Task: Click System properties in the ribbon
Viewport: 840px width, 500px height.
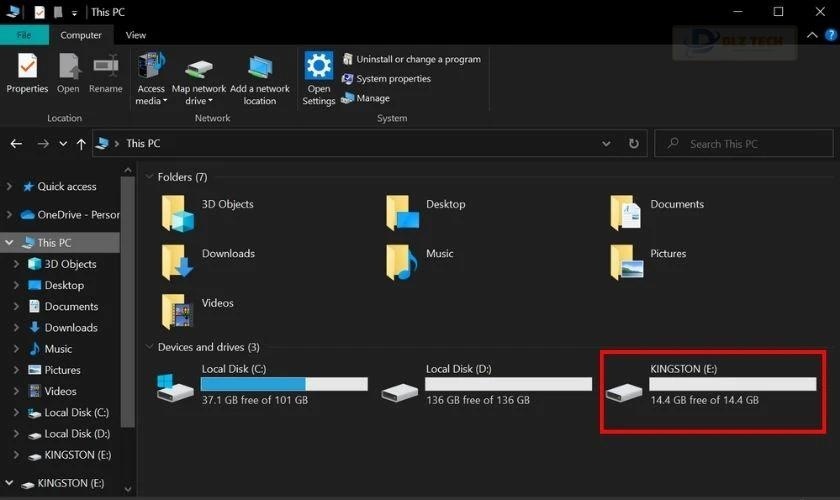Action: click(x=393, y=79)
